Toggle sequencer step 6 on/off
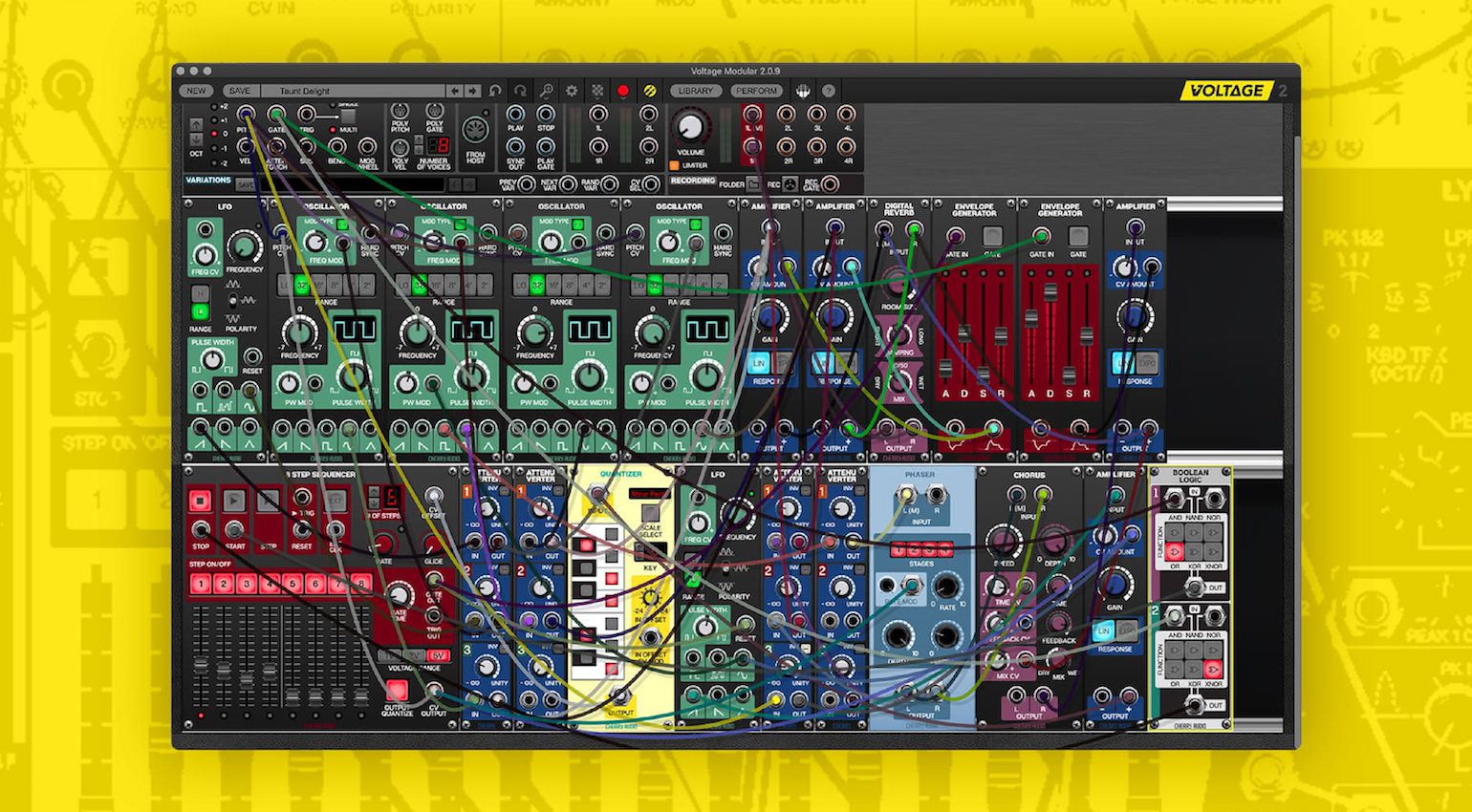The image size is (1472, 812). click(315, 584)
